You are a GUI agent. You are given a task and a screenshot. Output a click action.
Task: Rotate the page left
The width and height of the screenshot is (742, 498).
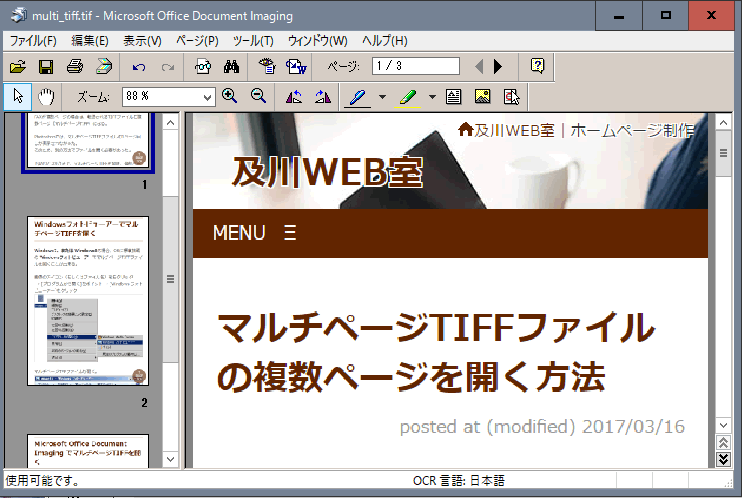point(294,97)
